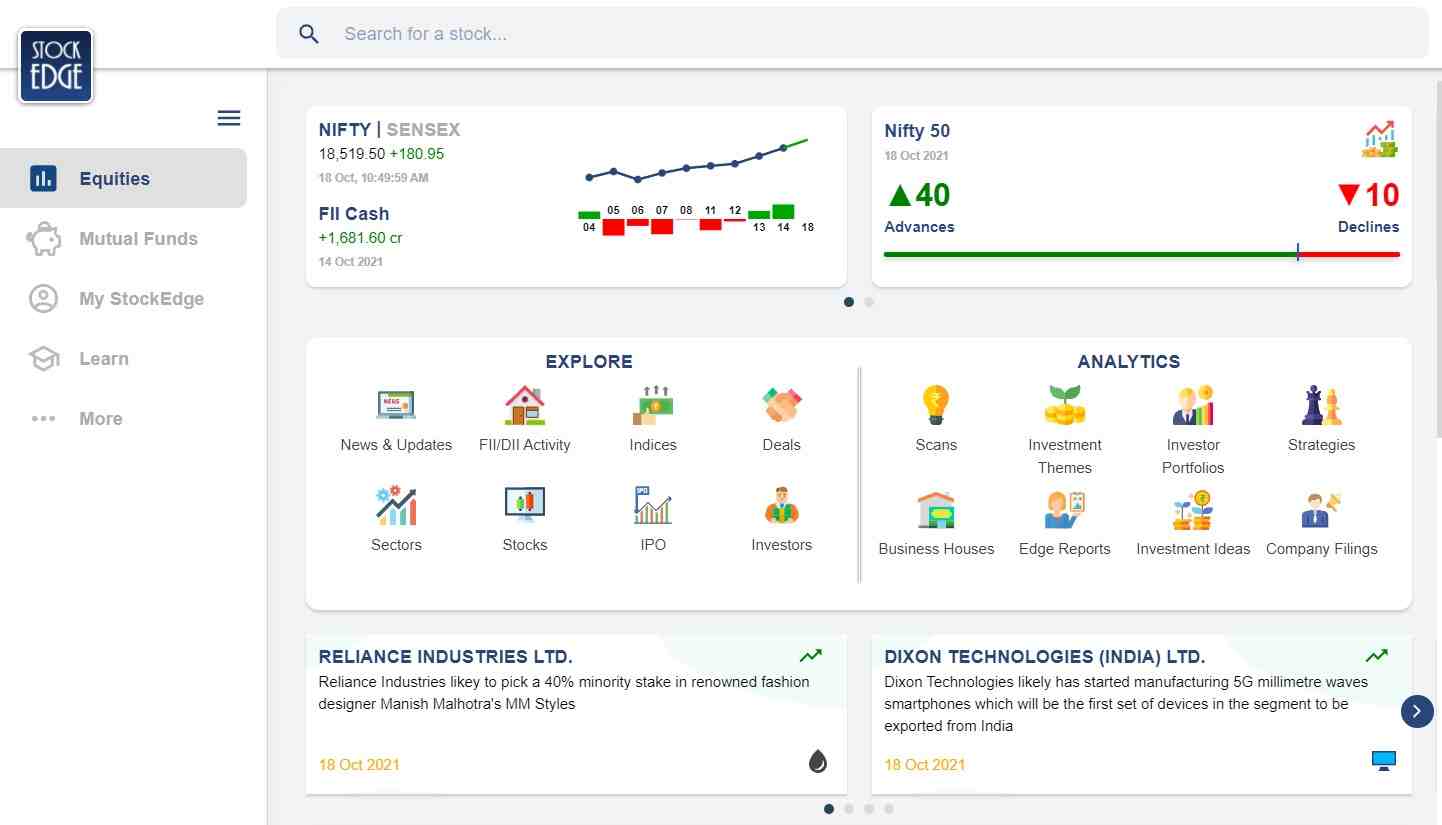Click FII cash value +1,681.60 cr
Image resolution: width=1442 pixels, height=825 pixels.
tap(361, 238)
